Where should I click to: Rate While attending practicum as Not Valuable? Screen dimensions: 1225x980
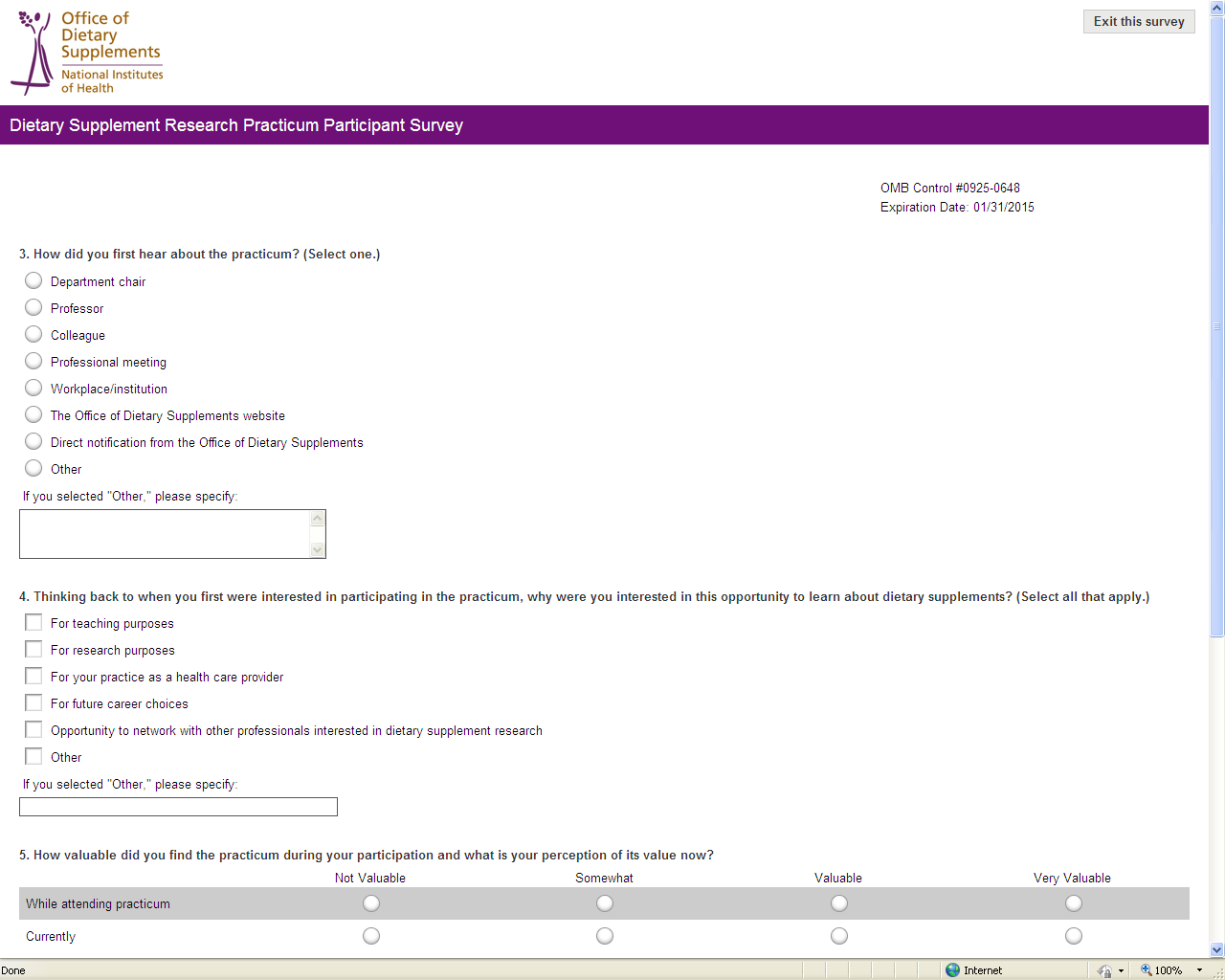coord(371,903)
